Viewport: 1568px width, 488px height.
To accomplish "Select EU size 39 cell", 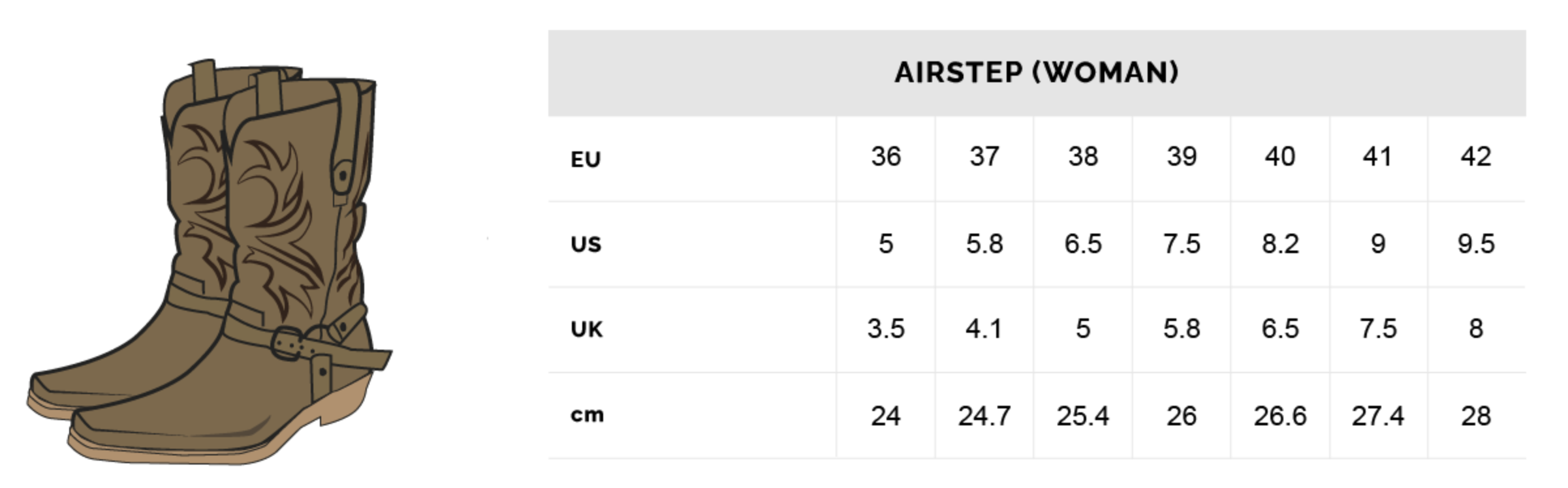I will click(x=1182, y=157).
